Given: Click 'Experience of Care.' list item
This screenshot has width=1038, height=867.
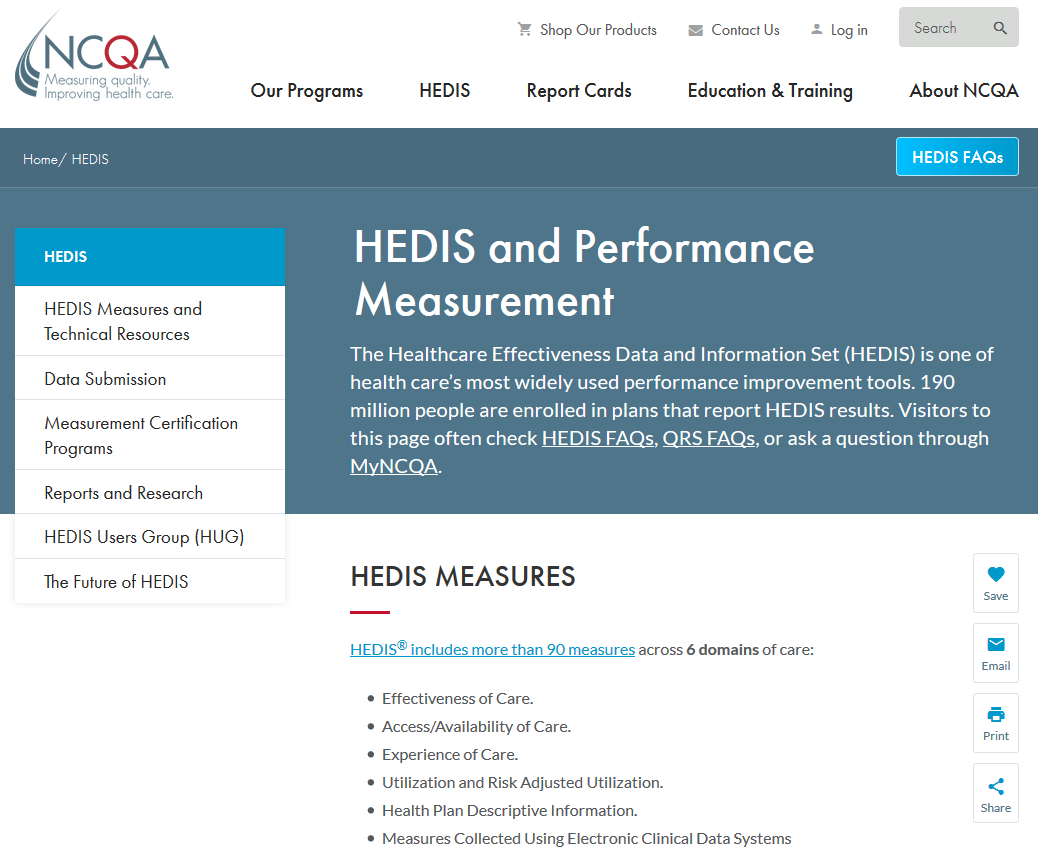Looking at the screenshot, I should (x=450, y=754).
